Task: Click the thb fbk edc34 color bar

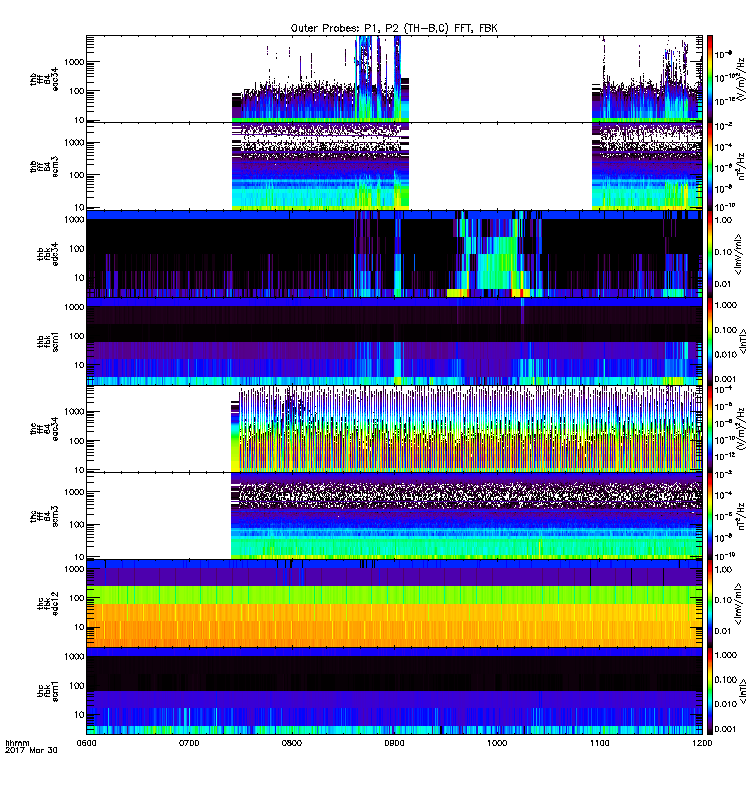Action: (710, 254)
